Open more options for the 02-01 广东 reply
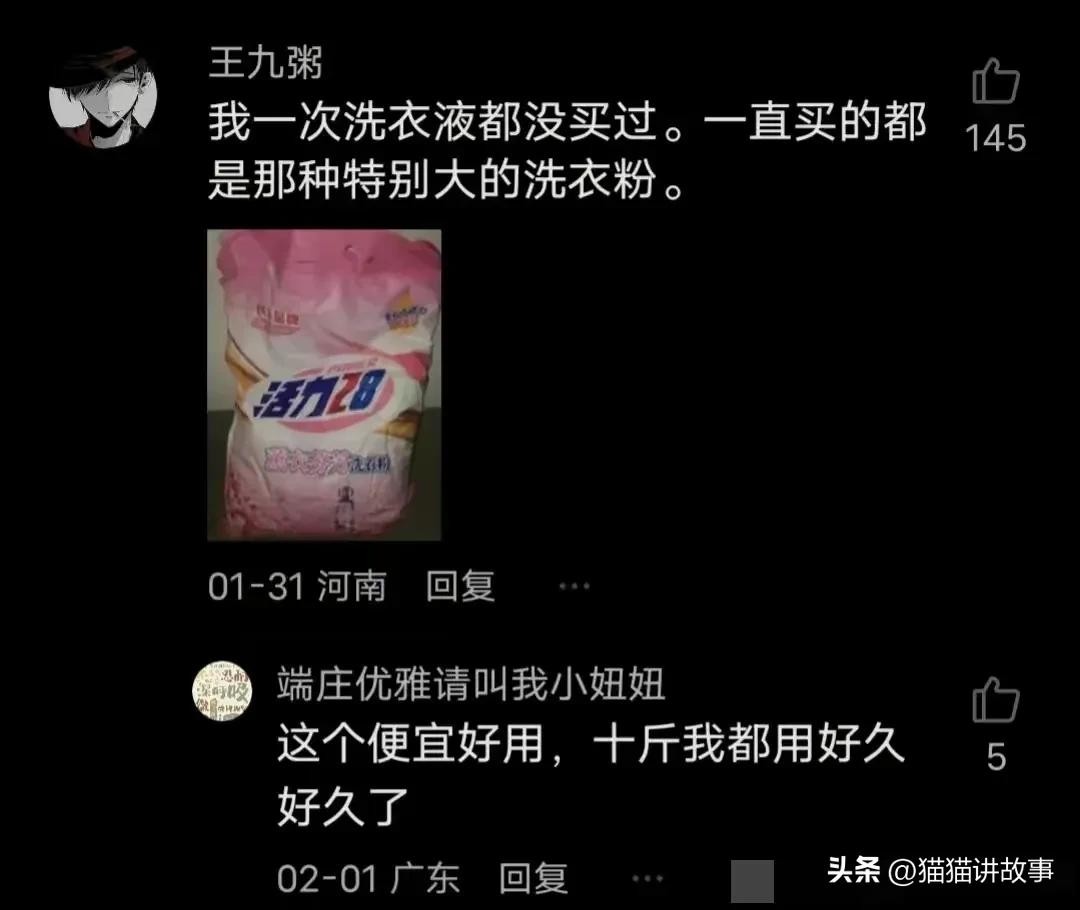 [647, 878]
